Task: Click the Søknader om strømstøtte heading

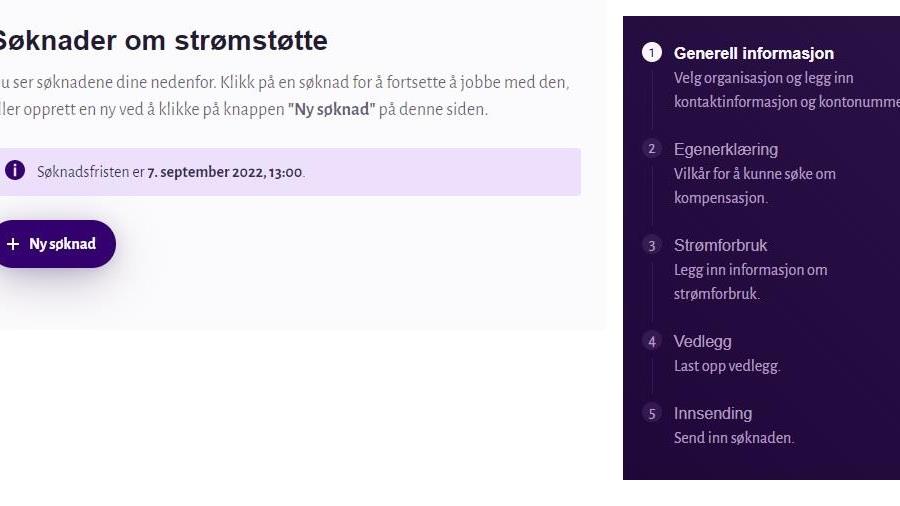Action: (162, 41)
